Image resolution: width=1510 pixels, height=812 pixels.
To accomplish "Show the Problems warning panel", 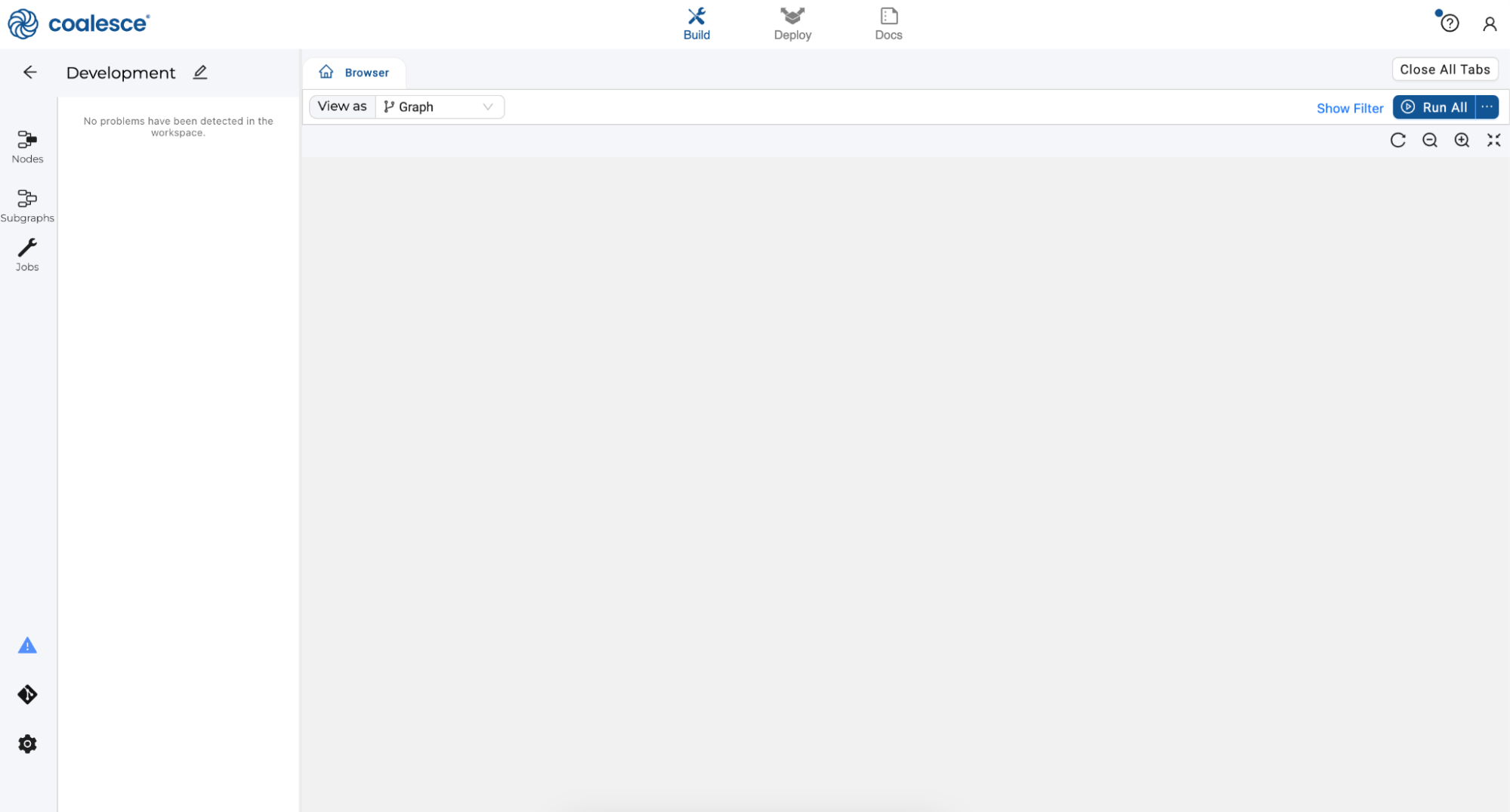I will (27, 646).
